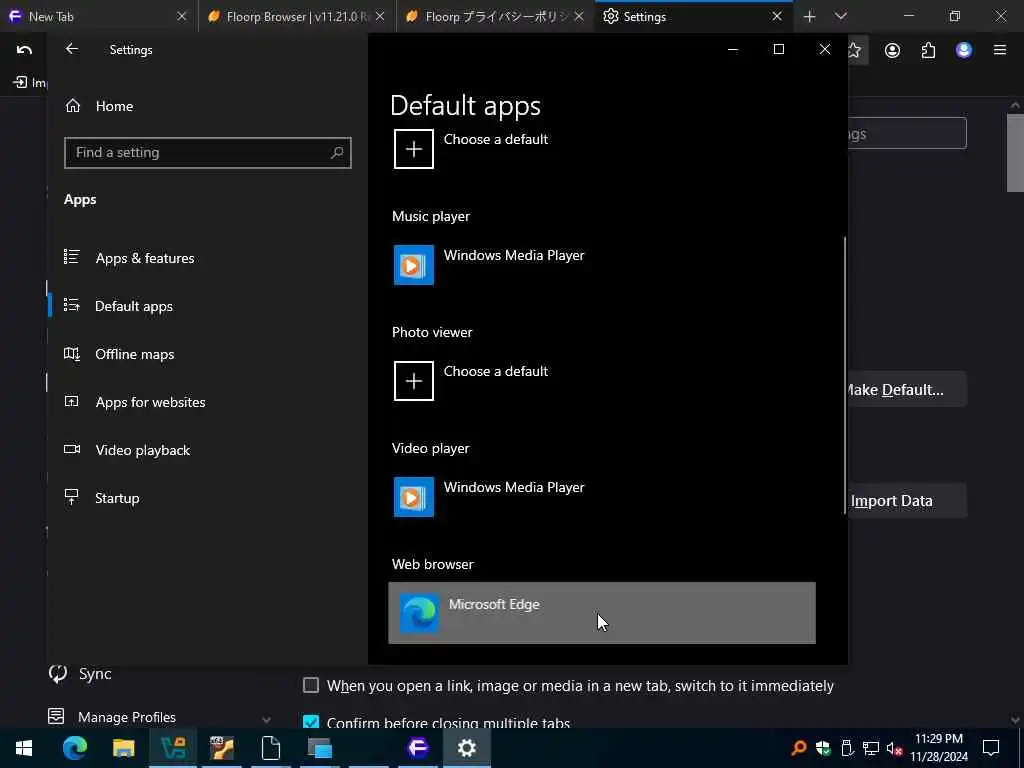
Task: Focus the Find a setting search box
Action: click(x=208, y=153)
